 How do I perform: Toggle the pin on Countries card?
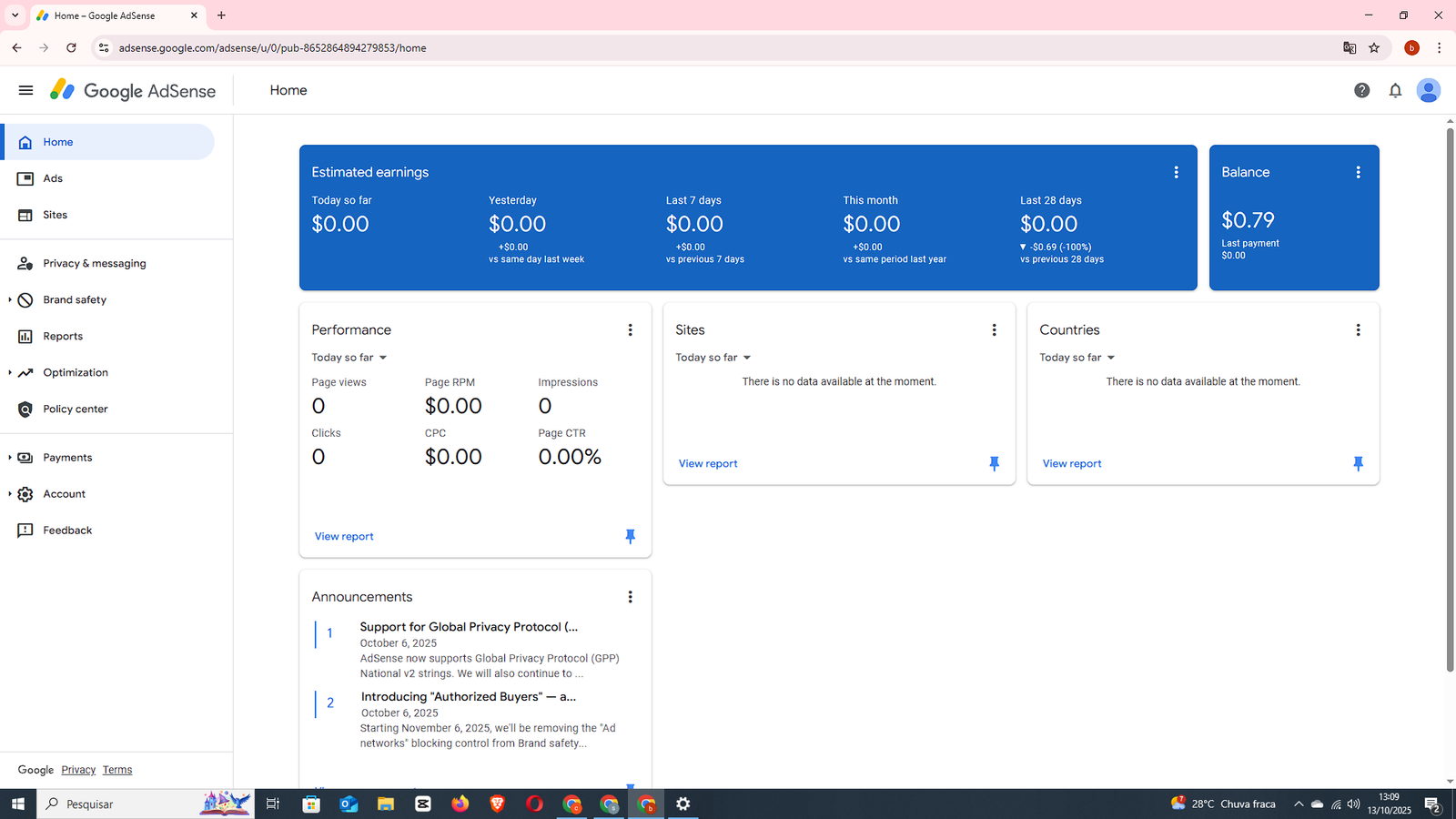coord(1358,463)
